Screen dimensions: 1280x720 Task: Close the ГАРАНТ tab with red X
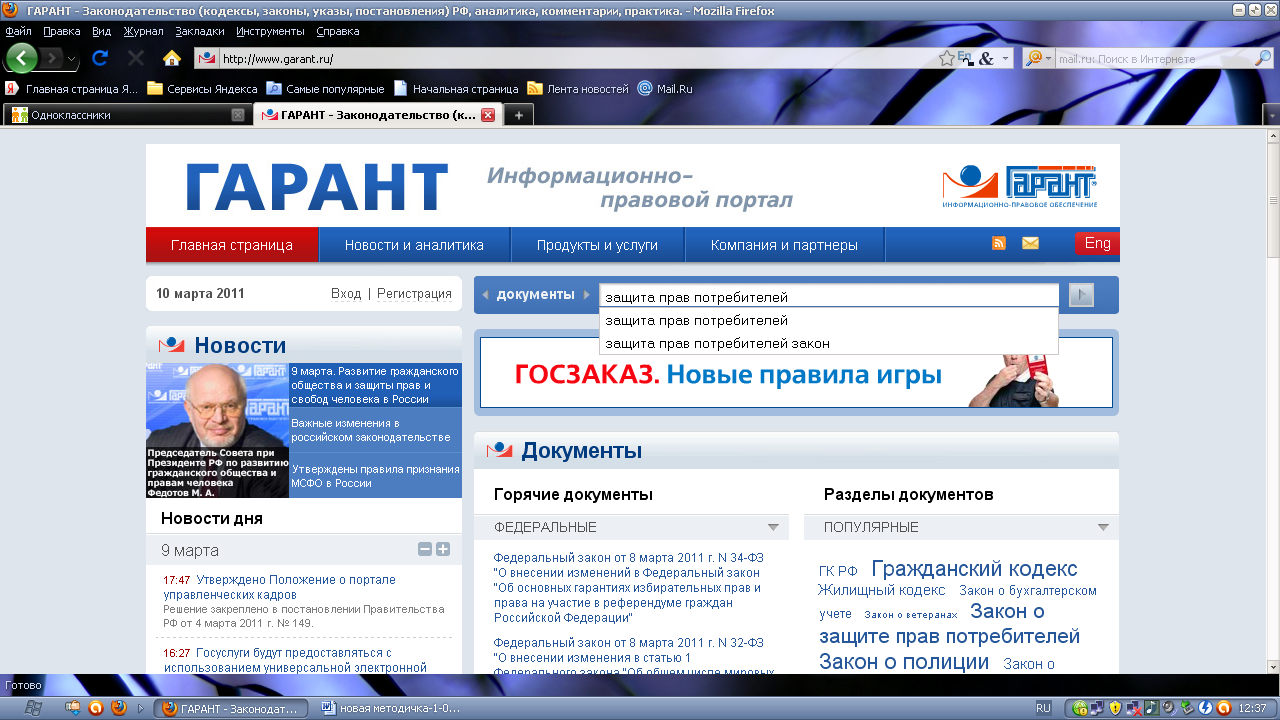click(x=488, y=115)
